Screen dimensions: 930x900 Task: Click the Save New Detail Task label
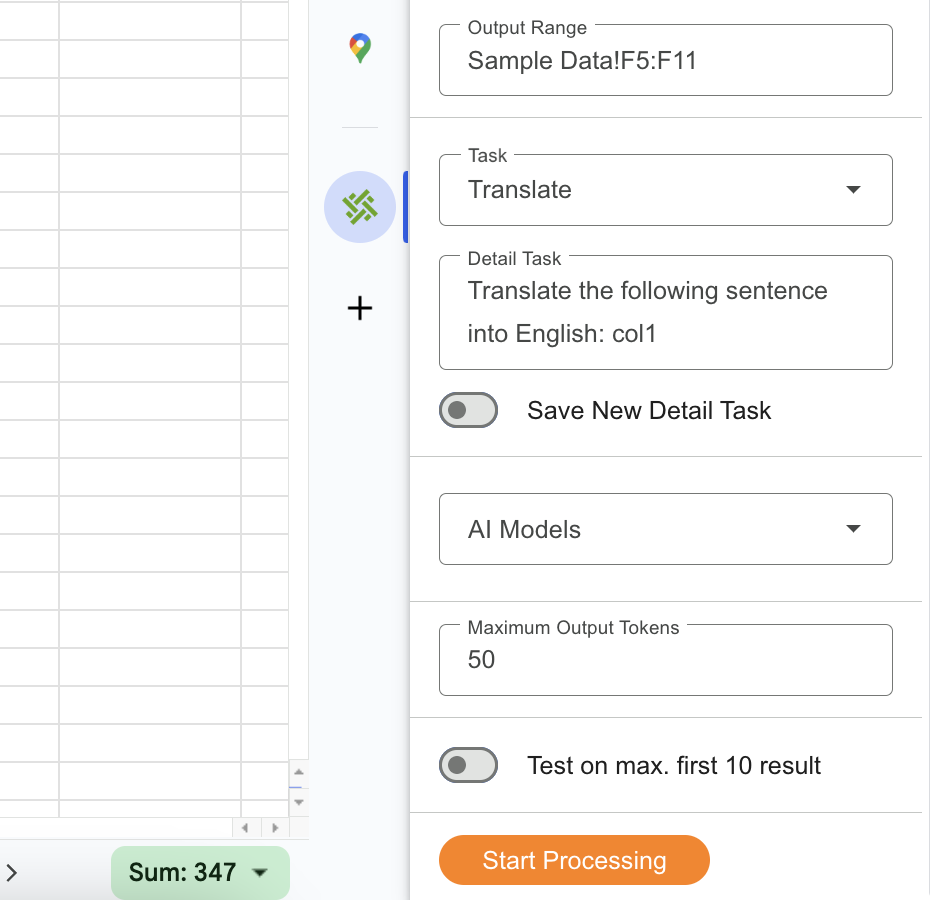(x=649, y=410)
